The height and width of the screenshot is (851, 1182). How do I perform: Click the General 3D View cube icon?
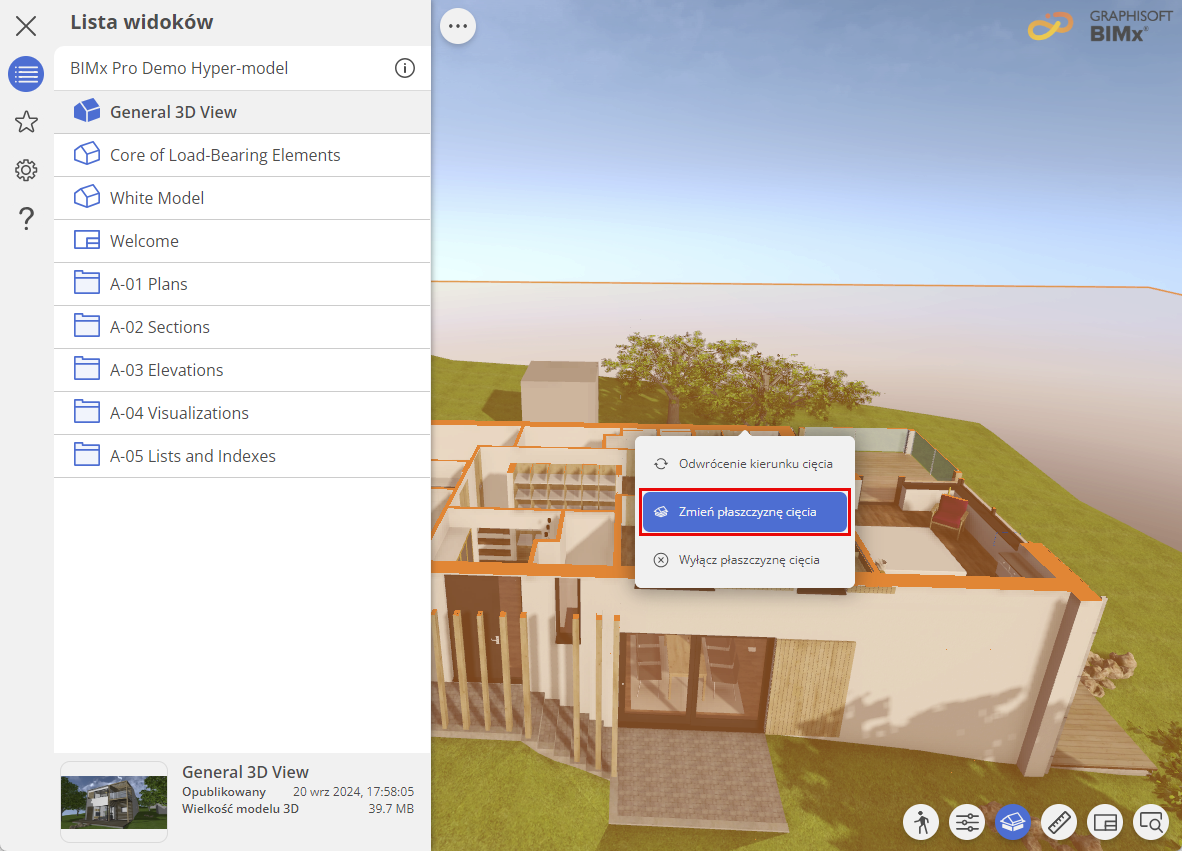pyautogui.click(x=87, y=111)
